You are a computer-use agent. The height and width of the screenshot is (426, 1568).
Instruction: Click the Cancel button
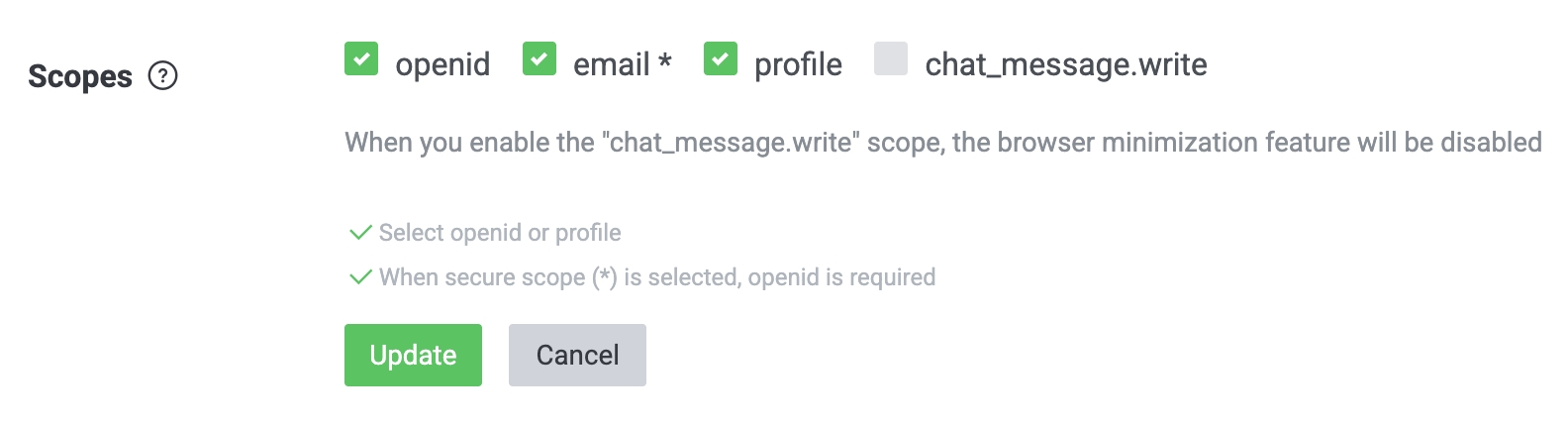click(x=577, y=355)
